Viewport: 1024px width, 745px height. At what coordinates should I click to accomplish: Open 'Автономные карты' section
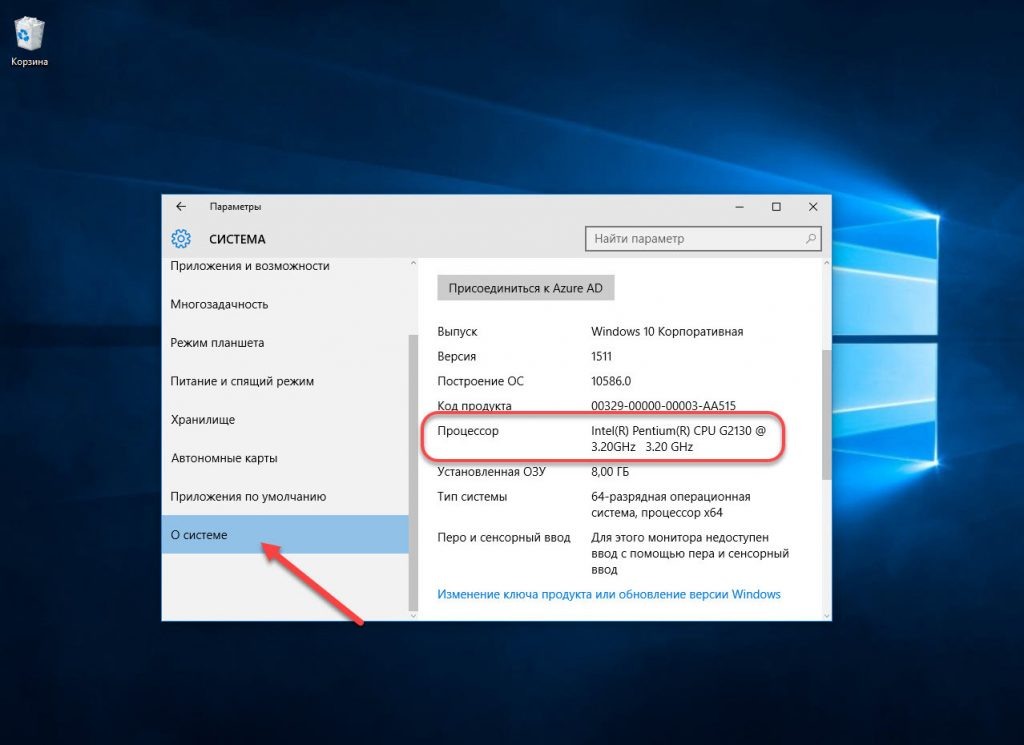(x=224, y=458)
